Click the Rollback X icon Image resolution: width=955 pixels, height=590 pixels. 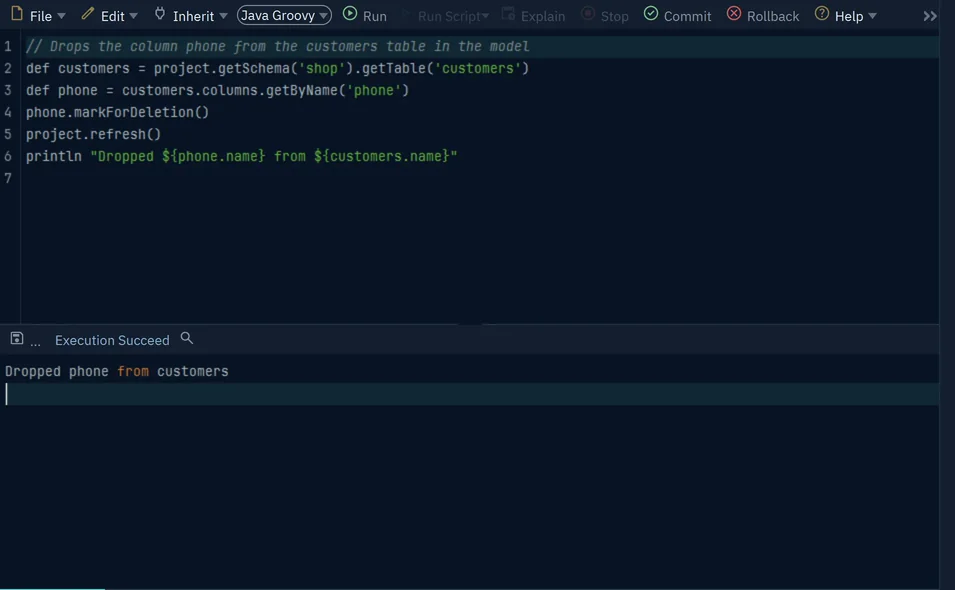click(734, 13)
